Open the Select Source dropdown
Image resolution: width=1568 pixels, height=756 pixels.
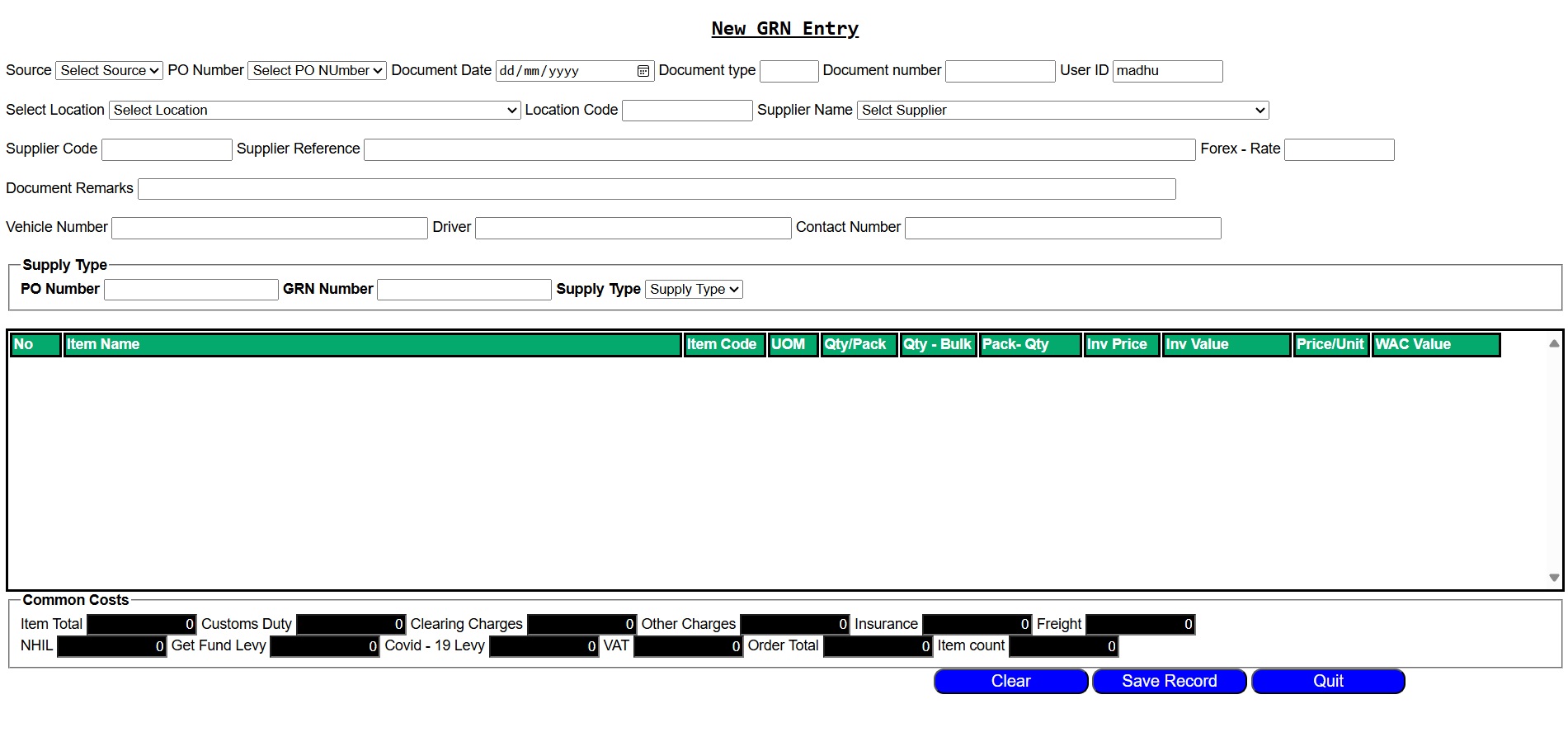click(109, 71)
